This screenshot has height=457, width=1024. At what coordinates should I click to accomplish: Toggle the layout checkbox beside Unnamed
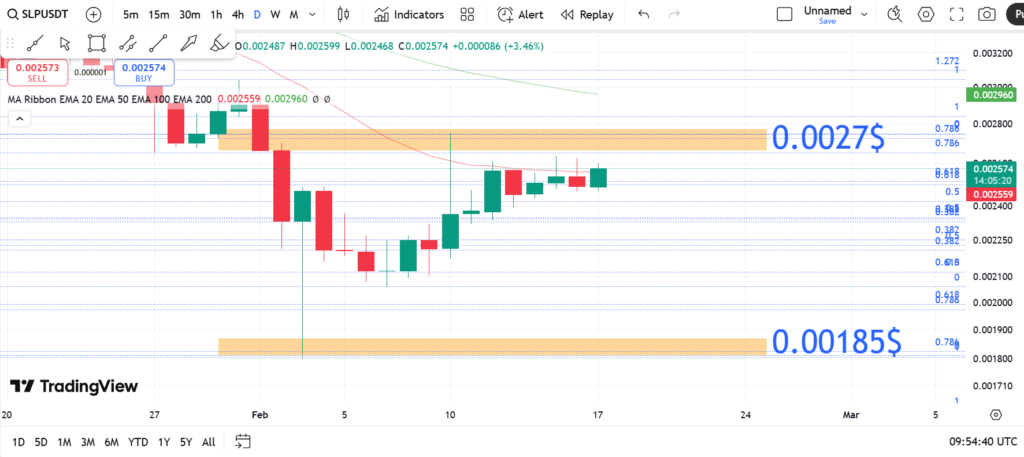click(785, 14)
